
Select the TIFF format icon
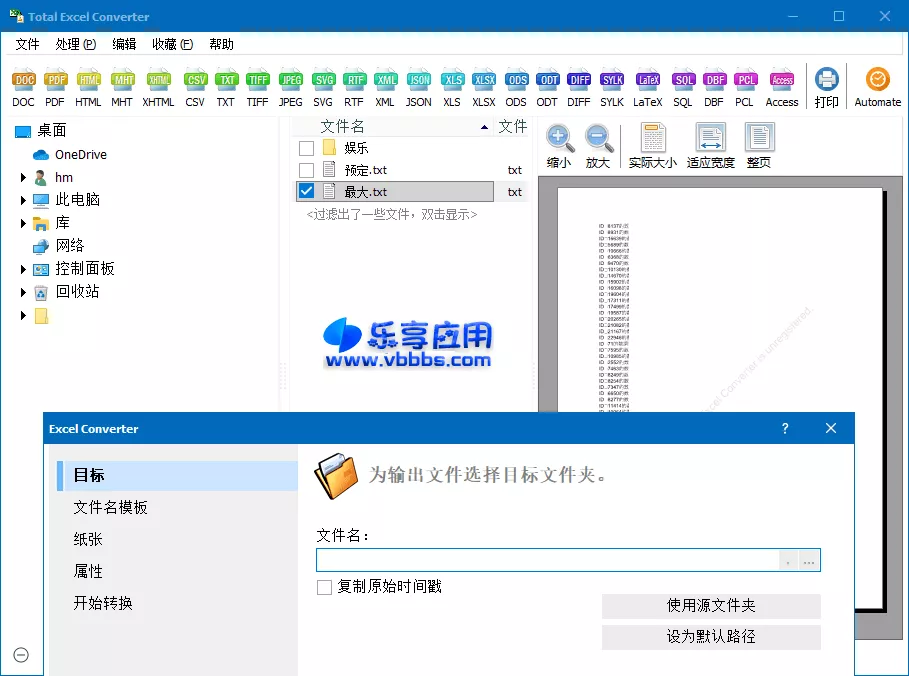[257, 80]
